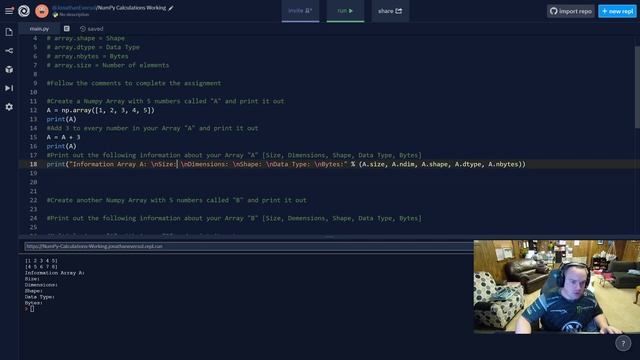This screenshot has width=640, height=360.
Task: Click the Replit logo icon
Action: [x=24, y=11]
